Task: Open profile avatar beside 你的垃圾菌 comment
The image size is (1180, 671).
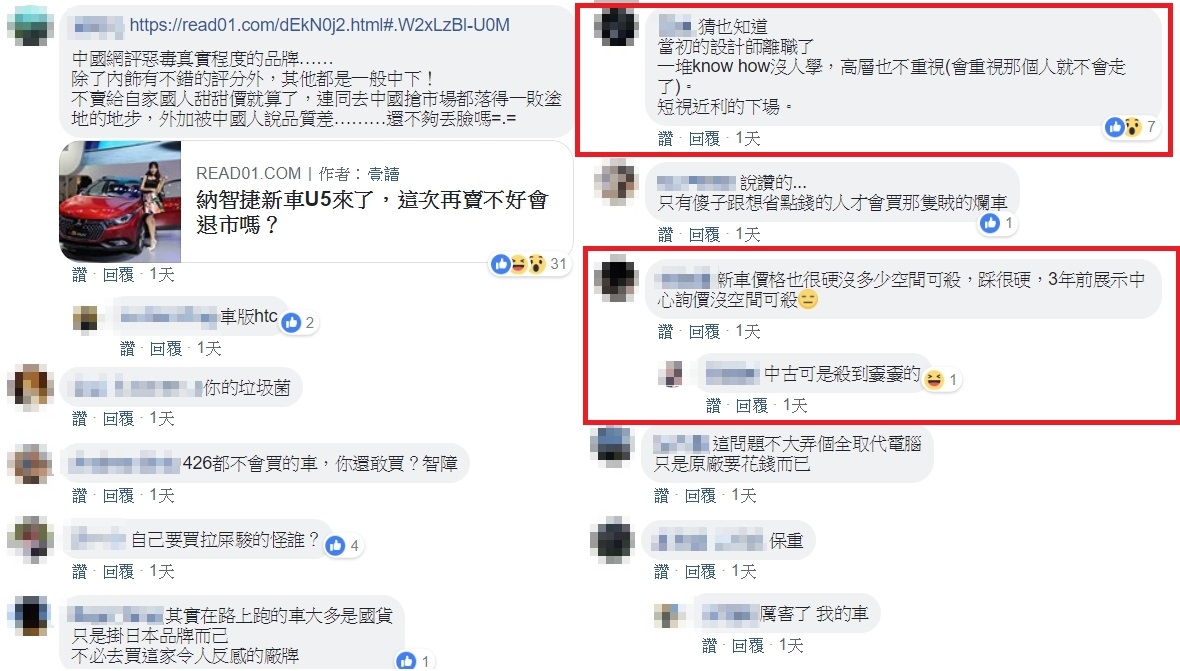Action: [30, 388]
